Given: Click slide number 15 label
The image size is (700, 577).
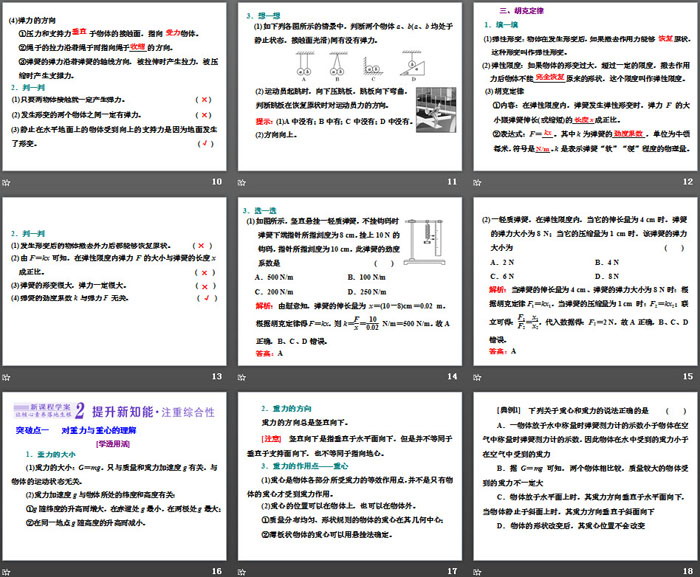Looking at the screenshot, I should [688, 376].
